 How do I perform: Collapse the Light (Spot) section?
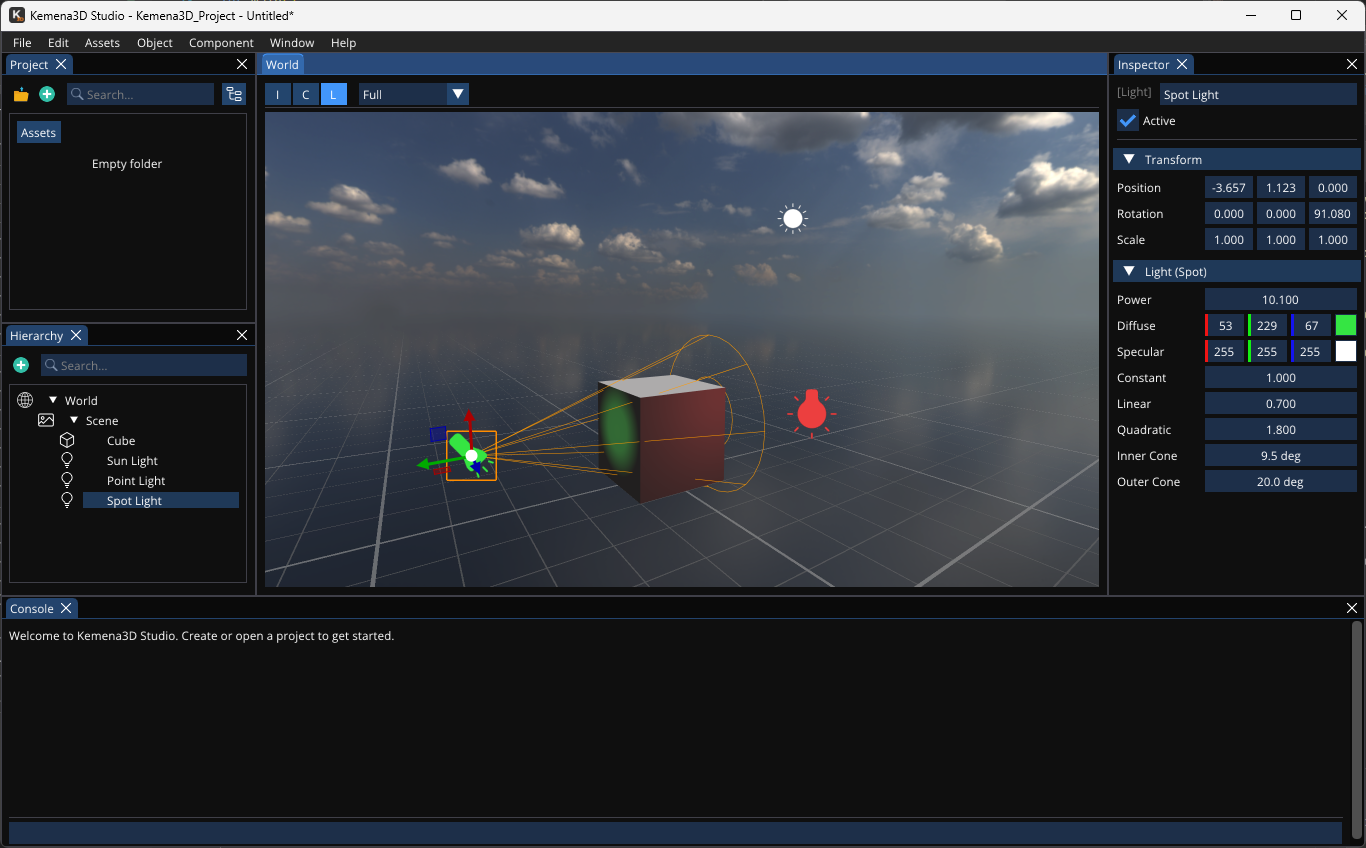pos(1129,272)
